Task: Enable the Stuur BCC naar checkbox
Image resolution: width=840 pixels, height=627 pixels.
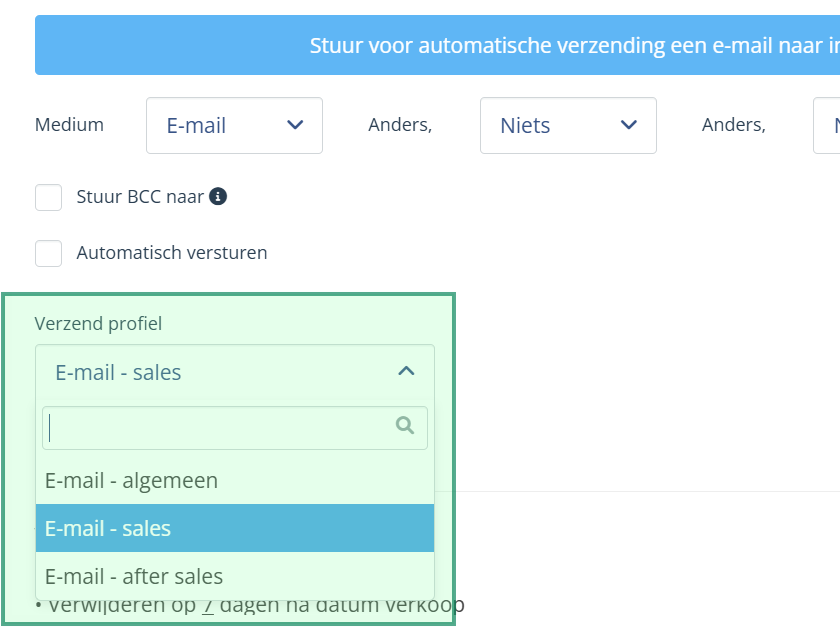Action: pyautogui.click(x=49, y=197)
